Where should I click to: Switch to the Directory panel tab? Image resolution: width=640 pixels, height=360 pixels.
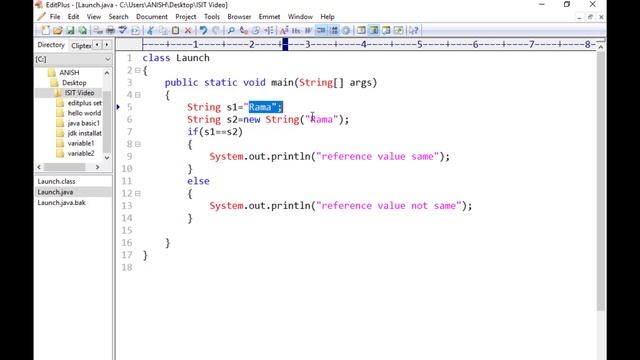(51, 45)
